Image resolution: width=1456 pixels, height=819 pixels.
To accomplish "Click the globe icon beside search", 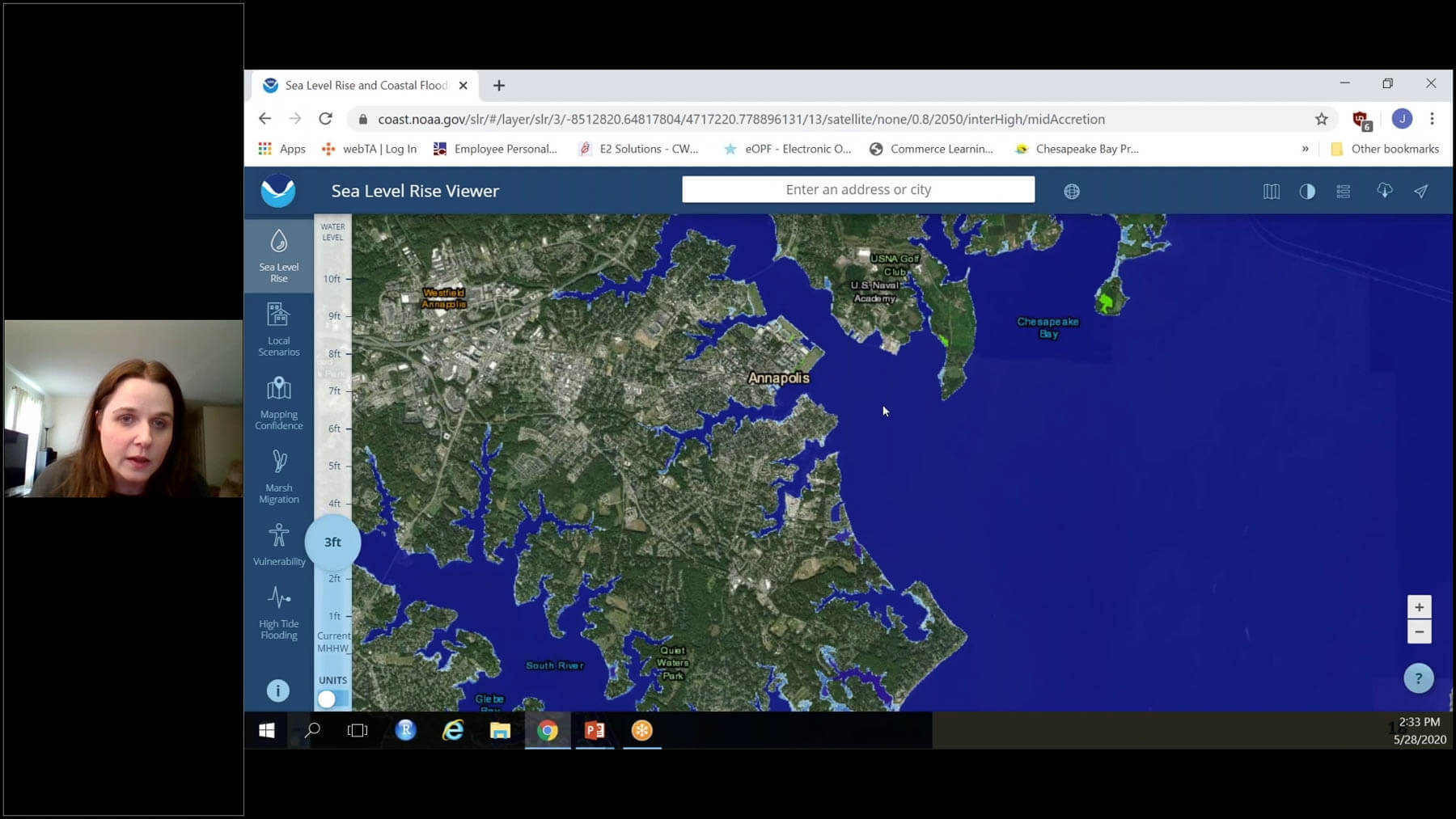I will (x=1072, y=192).
